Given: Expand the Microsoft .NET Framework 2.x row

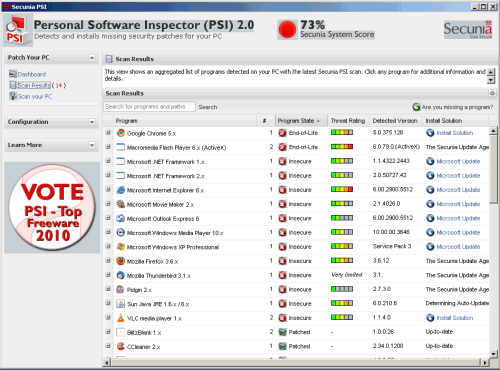Looking at the screenshot, I should (108, 175).
